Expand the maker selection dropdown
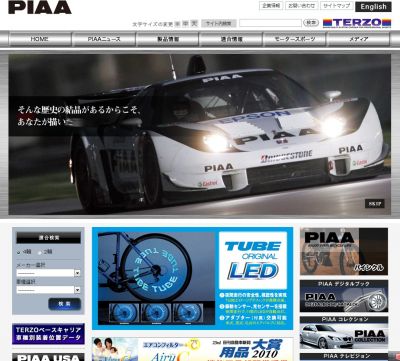Image resolution: width=400 pixels, height=361 pixels. pos(48,273)
